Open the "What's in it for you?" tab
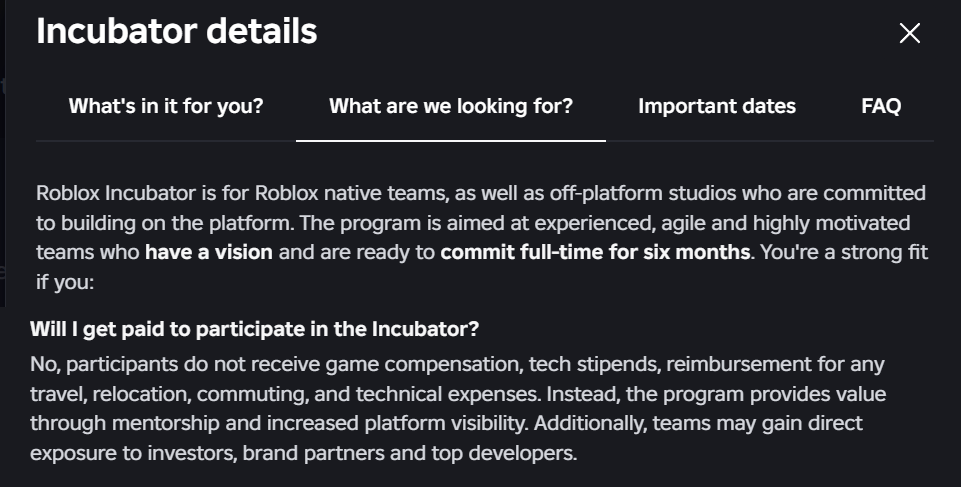The image size is (961, 487). [166, 106]
